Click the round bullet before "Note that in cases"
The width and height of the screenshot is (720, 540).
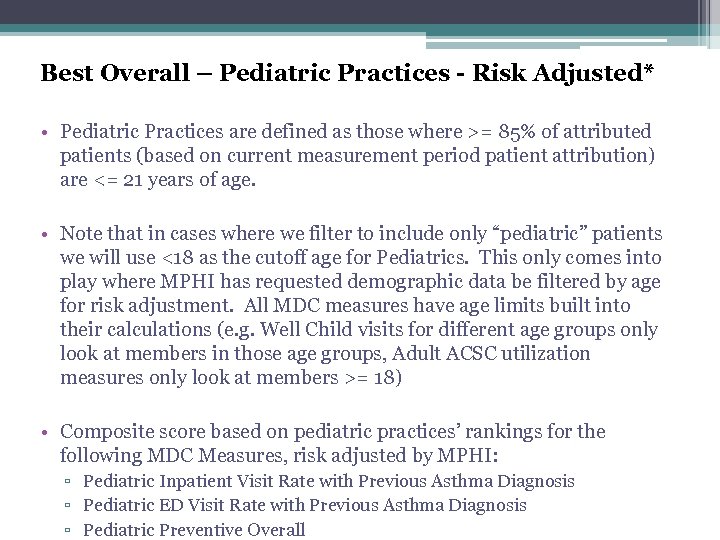coord(46,234)
